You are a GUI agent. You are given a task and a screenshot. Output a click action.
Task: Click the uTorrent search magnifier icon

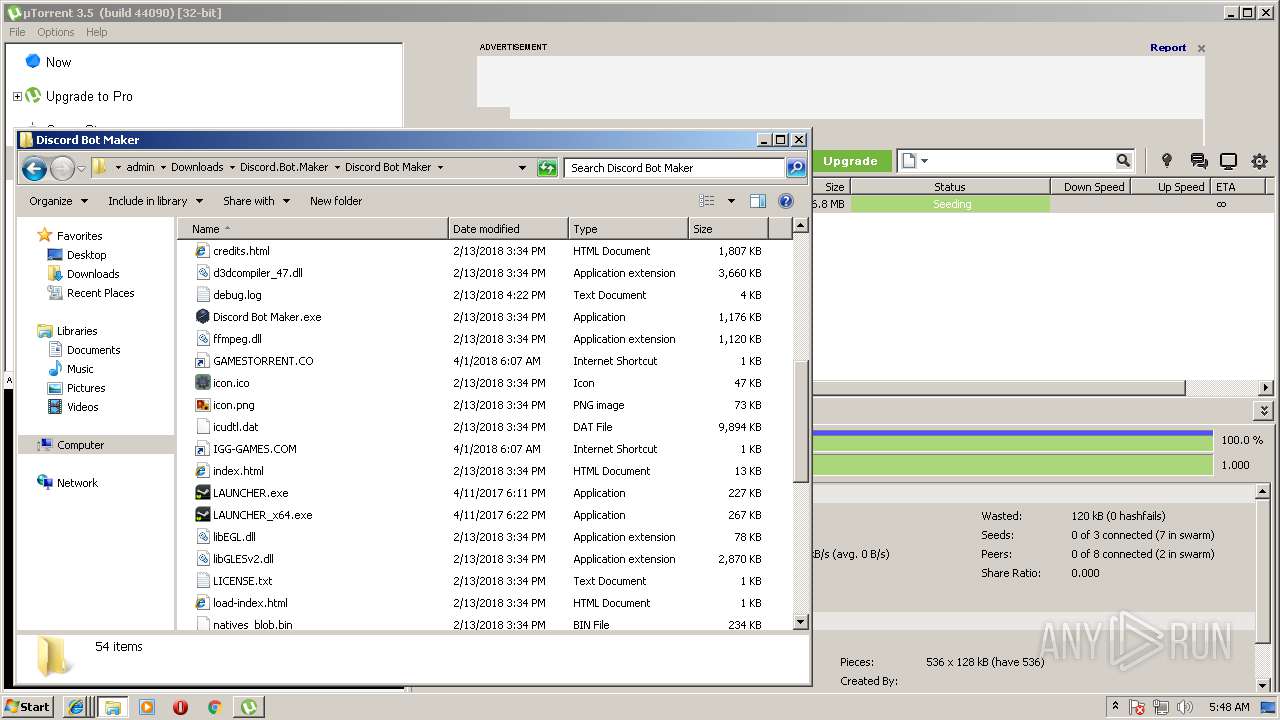(1123, 161)
